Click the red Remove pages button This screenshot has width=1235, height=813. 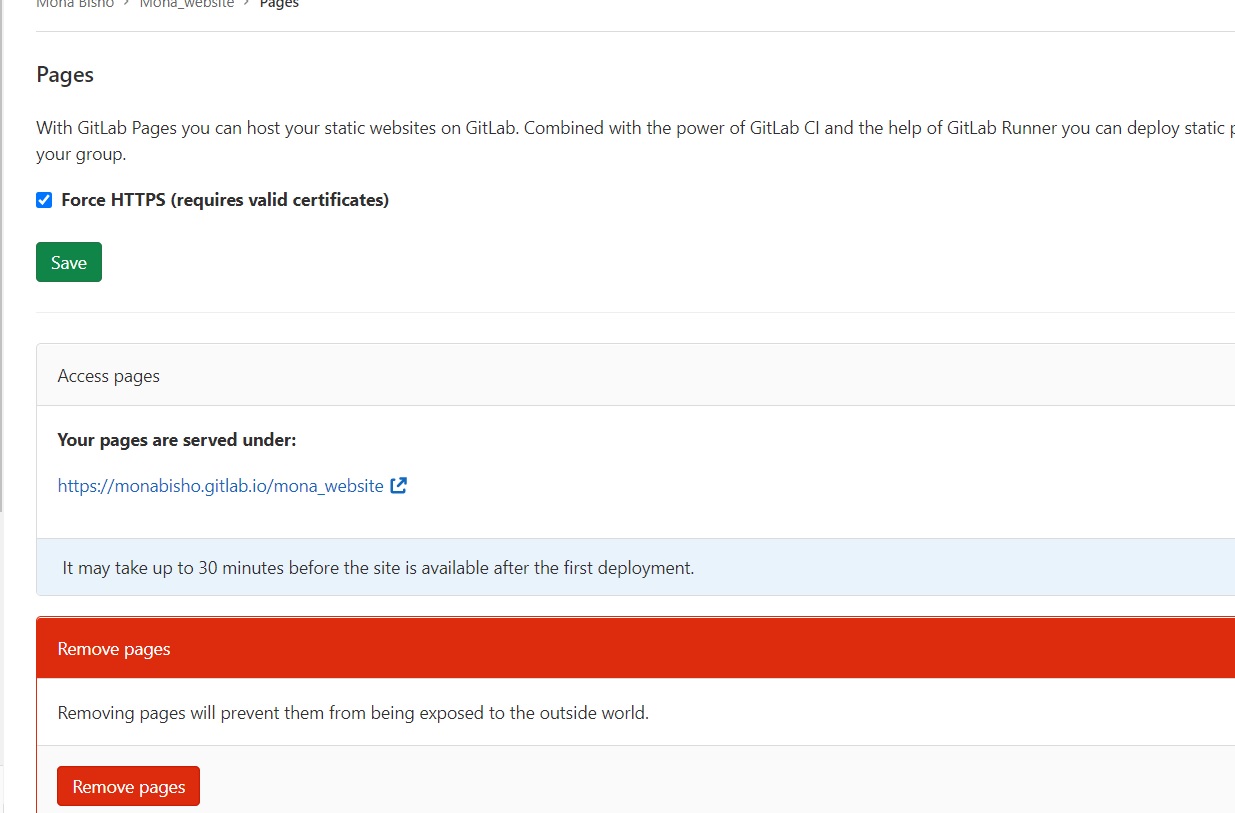point(128,786)
